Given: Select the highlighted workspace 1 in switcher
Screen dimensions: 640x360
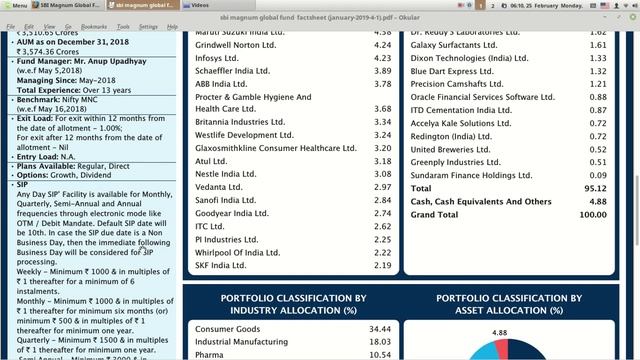Looking at the screenshot, I should [480, 5].
